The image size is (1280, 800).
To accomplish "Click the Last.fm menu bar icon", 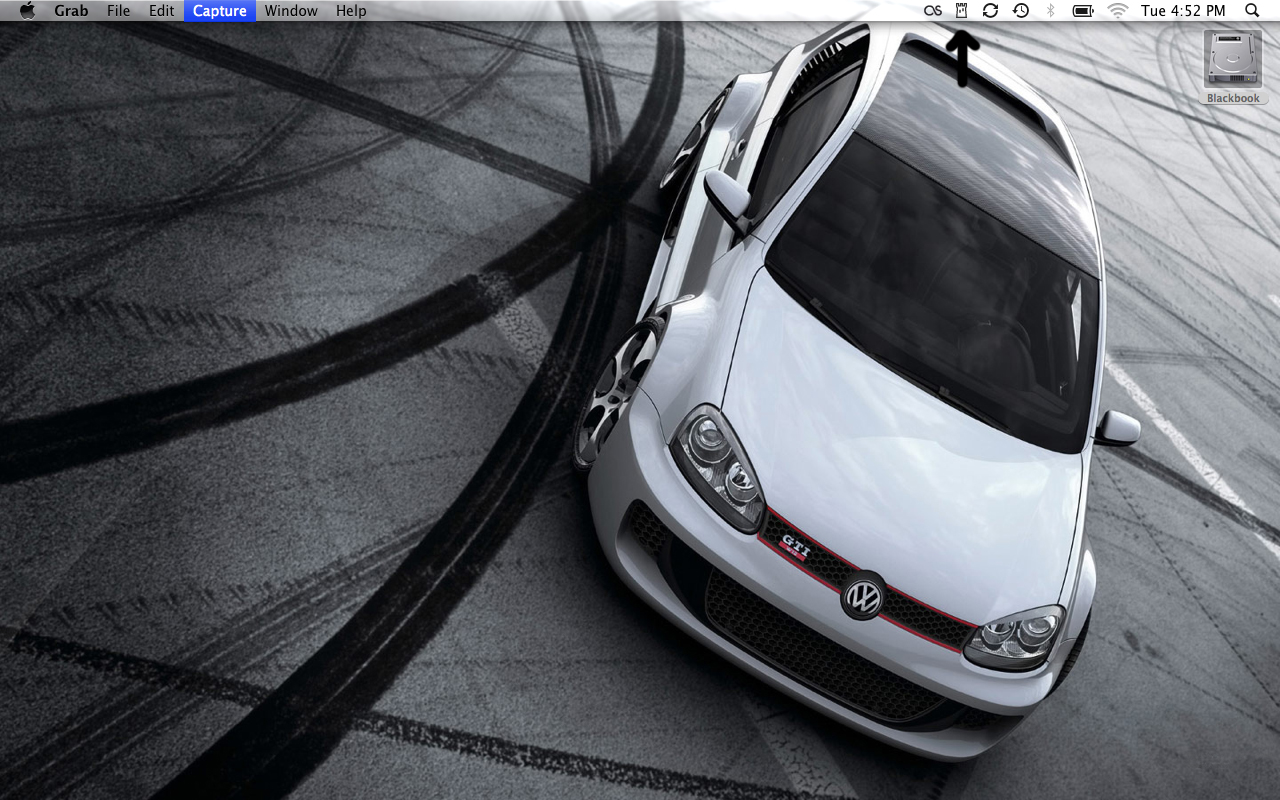I will pos(933,11).
